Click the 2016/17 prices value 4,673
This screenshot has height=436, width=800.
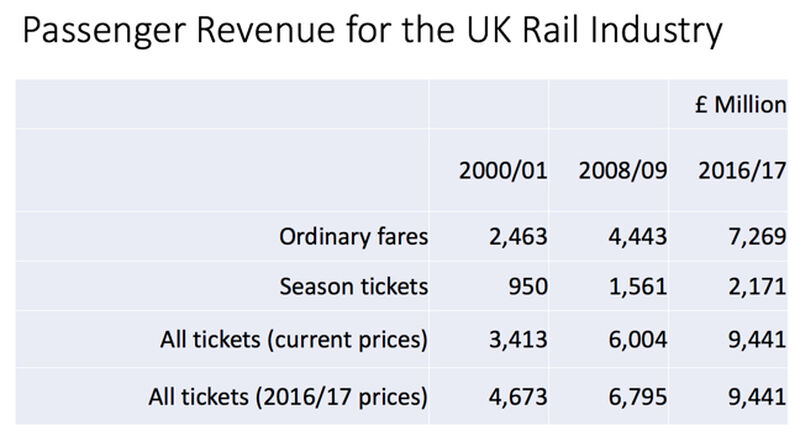(518, 397)
